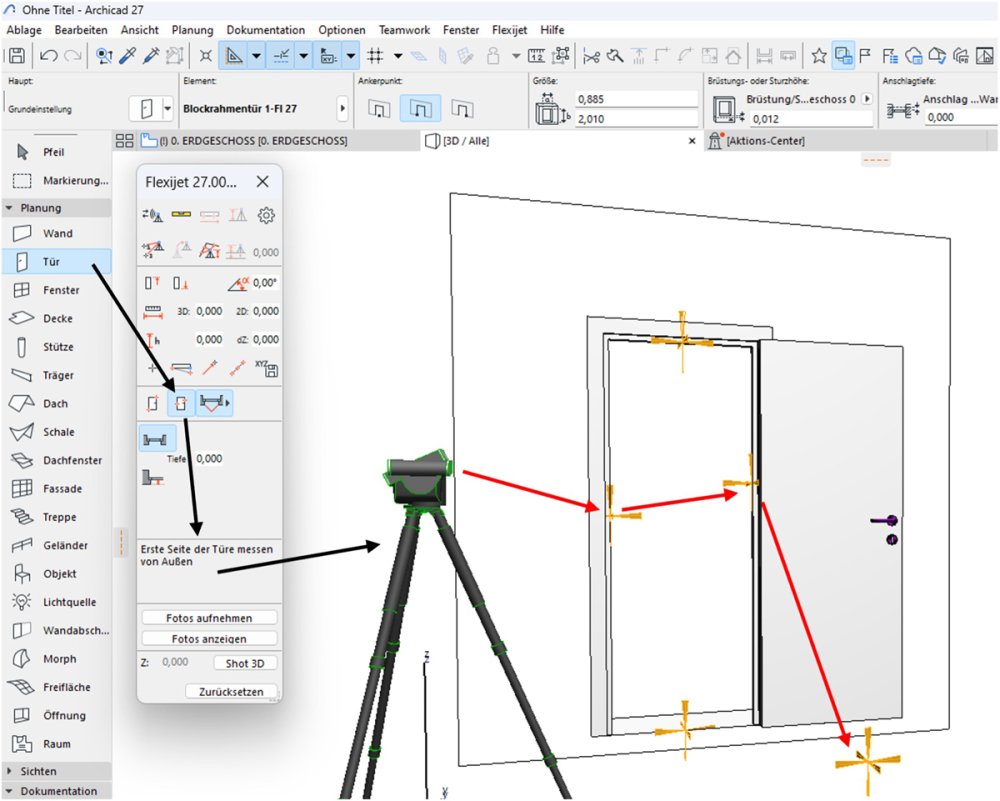Click the Tiefe value field
Viewport: 1000px width, 801px height.
pos(209,459)
